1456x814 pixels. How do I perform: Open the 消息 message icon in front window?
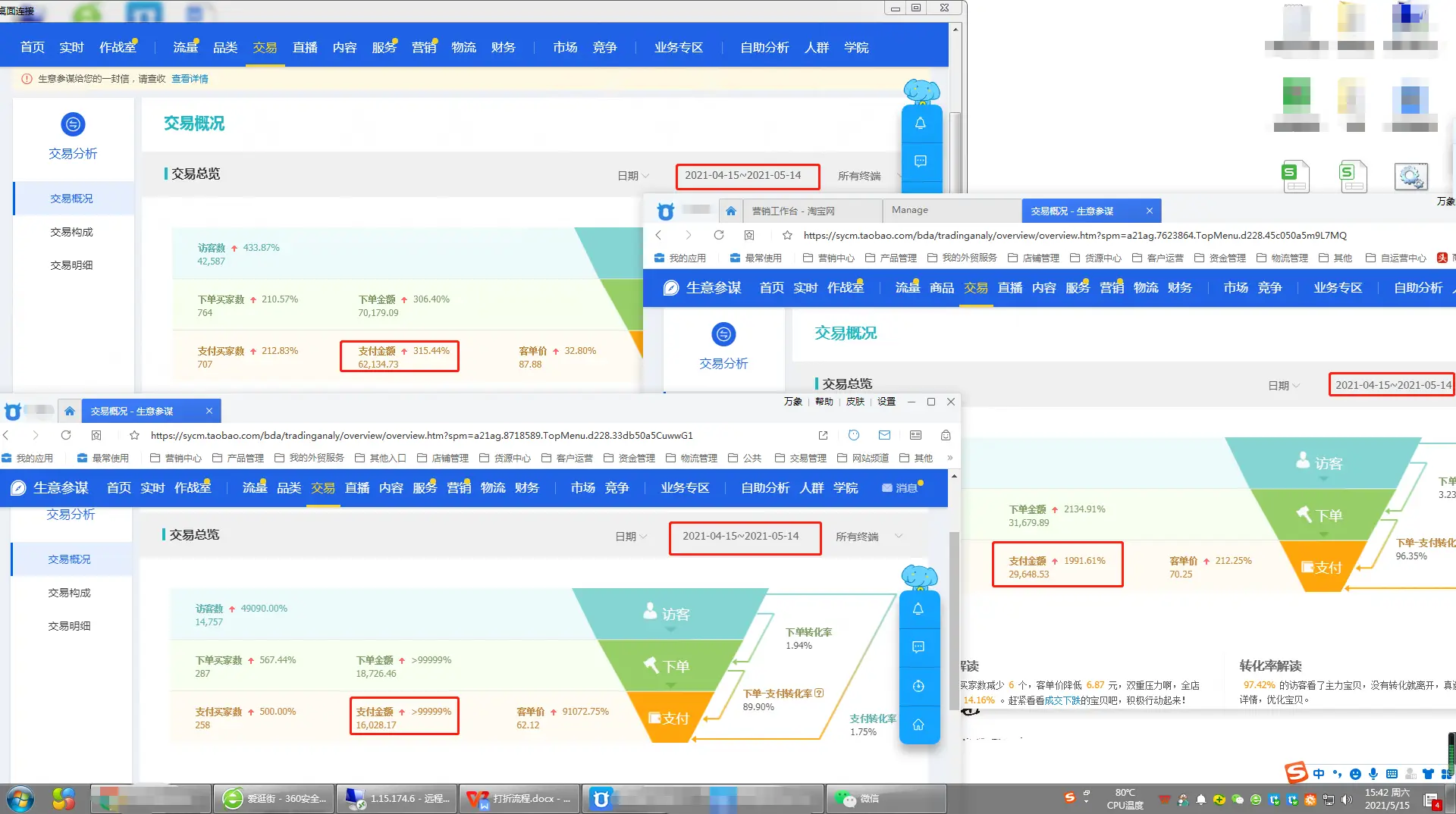(900, 488)
